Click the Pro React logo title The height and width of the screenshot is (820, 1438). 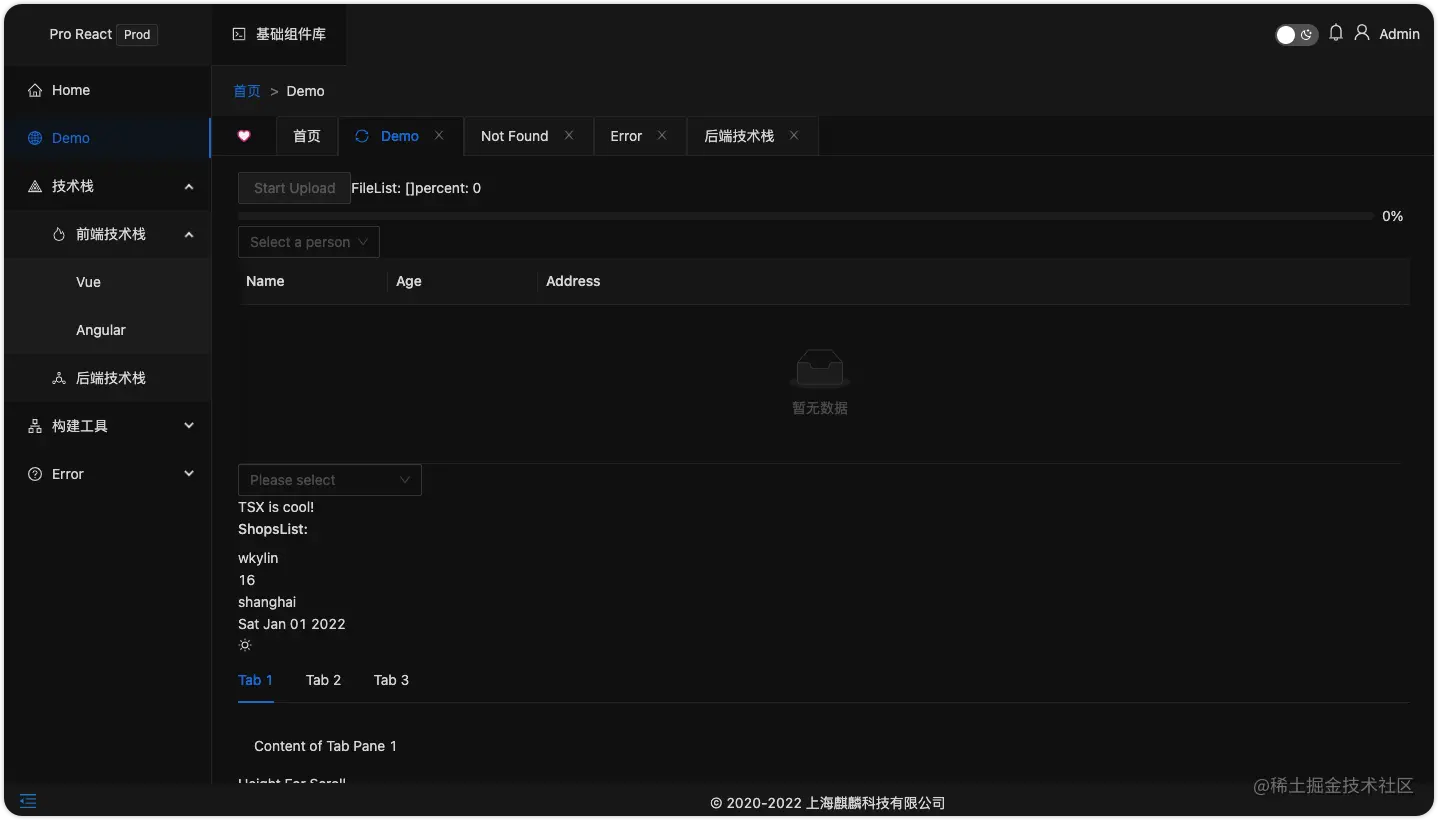[81, 34]
